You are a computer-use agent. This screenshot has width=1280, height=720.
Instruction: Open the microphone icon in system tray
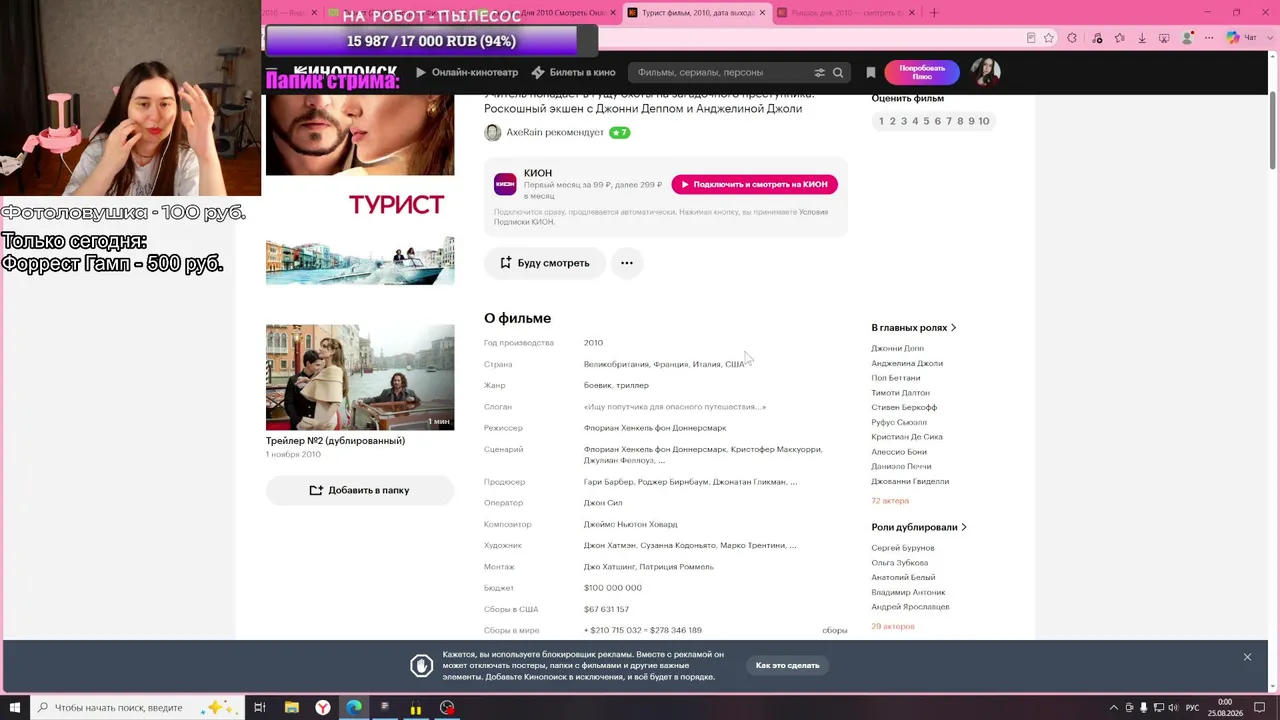[1144, 708]
